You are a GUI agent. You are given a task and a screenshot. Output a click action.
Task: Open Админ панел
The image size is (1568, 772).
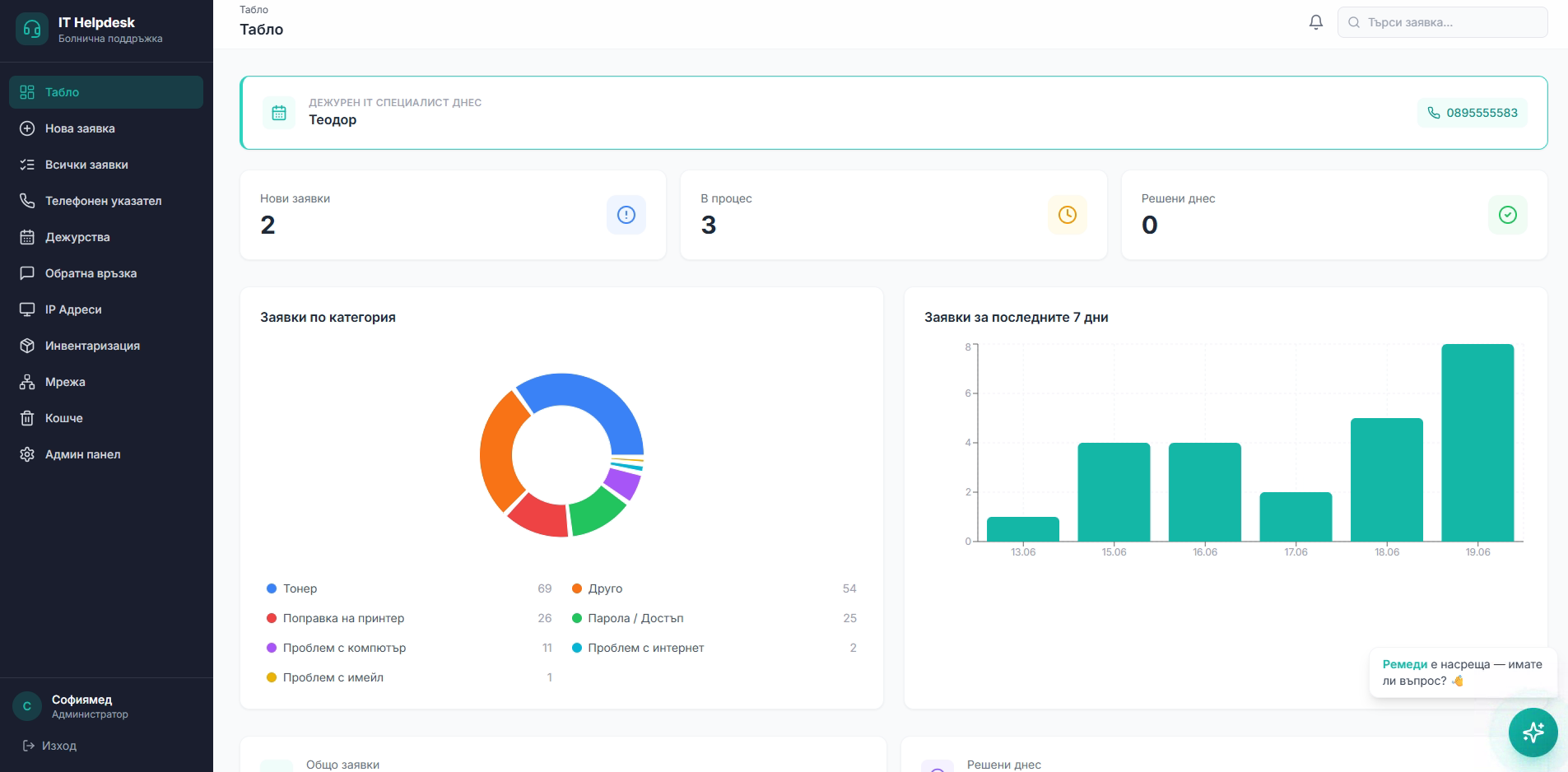[106, 454]
